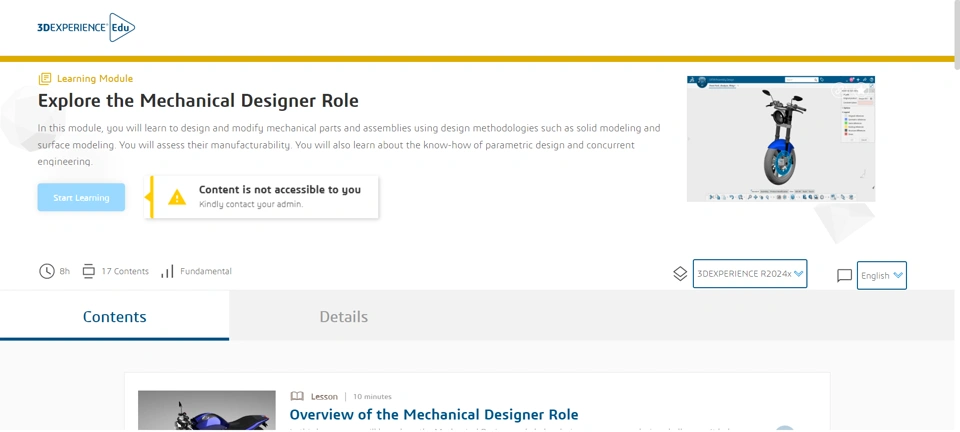Click the Learning Module icon
This screenshot has height=432, width=960.
[x=45, y=79]
